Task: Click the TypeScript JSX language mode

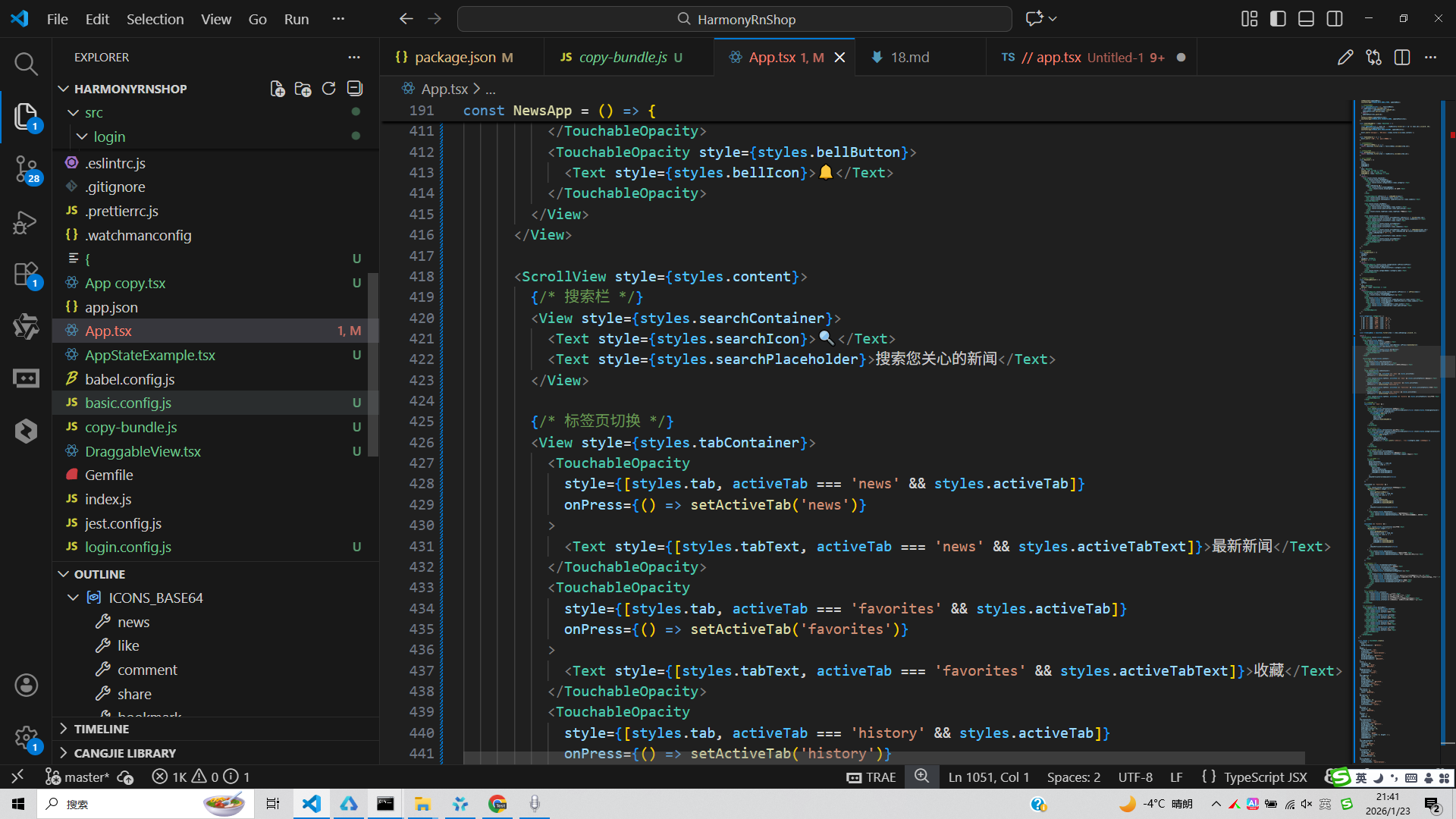Action: click(x=1265, y=777)
